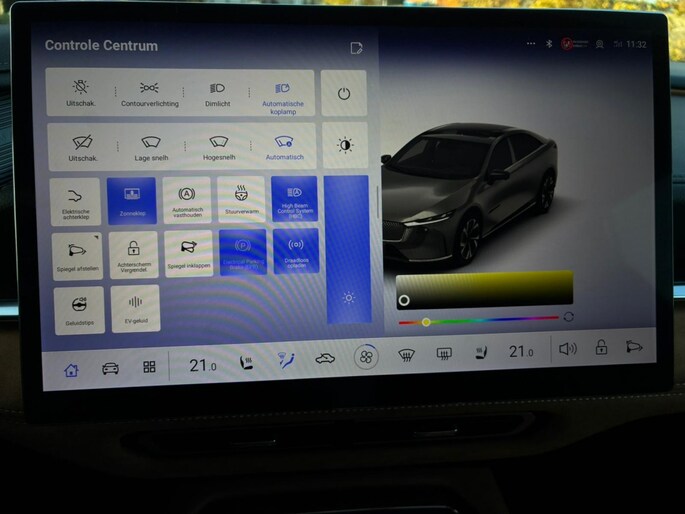Open the apps grid icon

(x=149, y=367)
